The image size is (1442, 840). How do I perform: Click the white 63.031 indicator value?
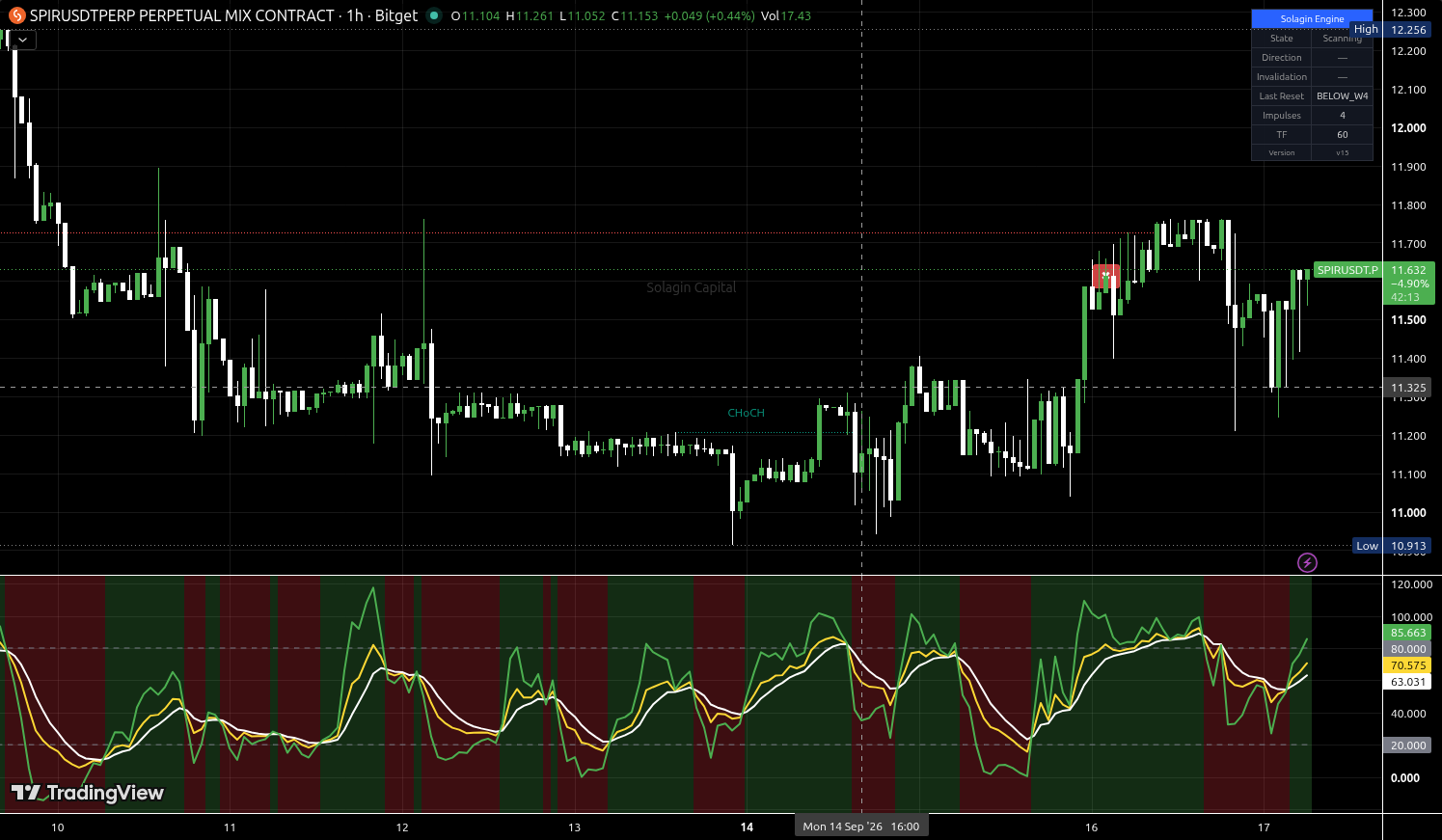tap(1408, 682)
